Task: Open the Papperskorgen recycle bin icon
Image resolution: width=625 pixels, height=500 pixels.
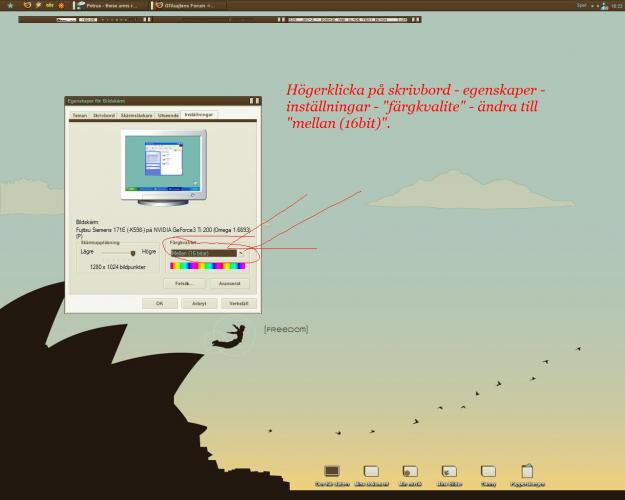Action: [527, 471]
